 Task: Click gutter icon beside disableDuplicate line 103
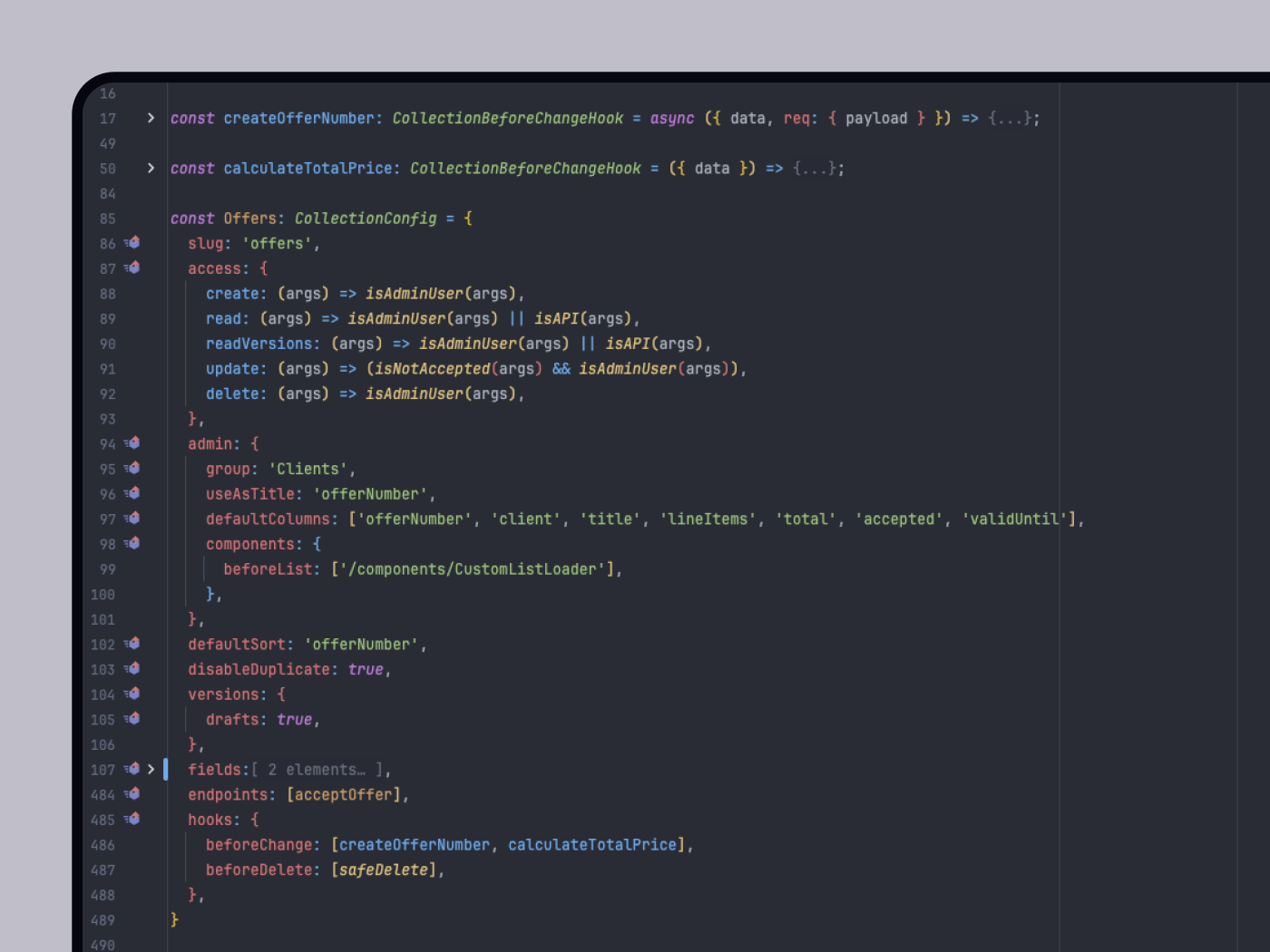pos(132,669)
